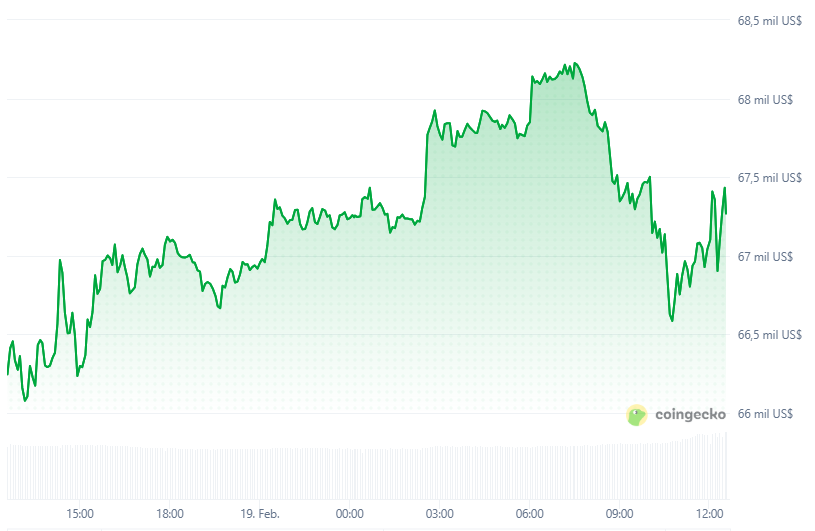This screenshot has height=531, width=815.
Task: Click the price line's sharp dip after 09:00
Action: [x=672, y=320]
